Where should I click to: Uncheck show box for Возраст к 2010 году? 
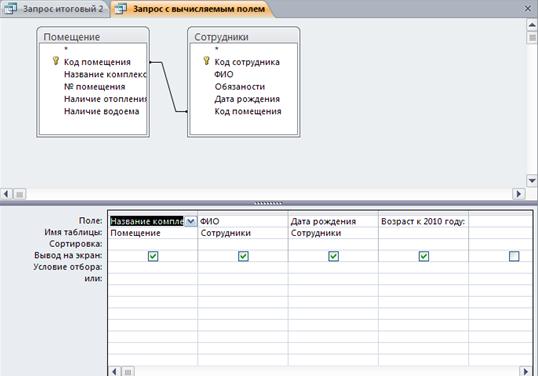tap(424, 256)
